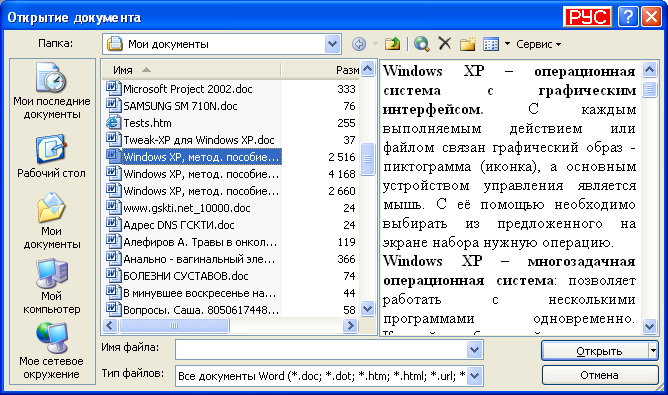Open the Сервис menu

538,44
